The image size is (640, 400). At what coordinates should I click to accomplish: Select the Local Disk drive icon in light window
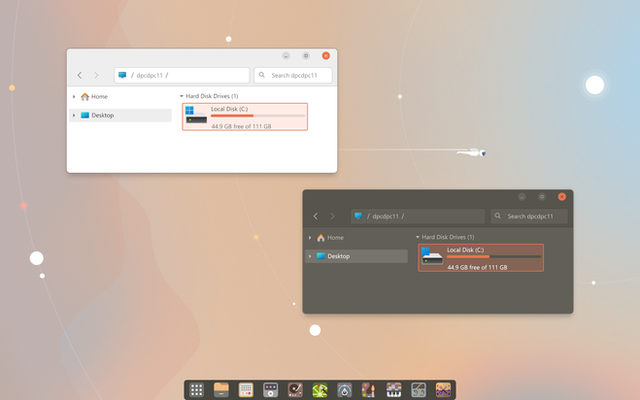[x=196, y=115]
